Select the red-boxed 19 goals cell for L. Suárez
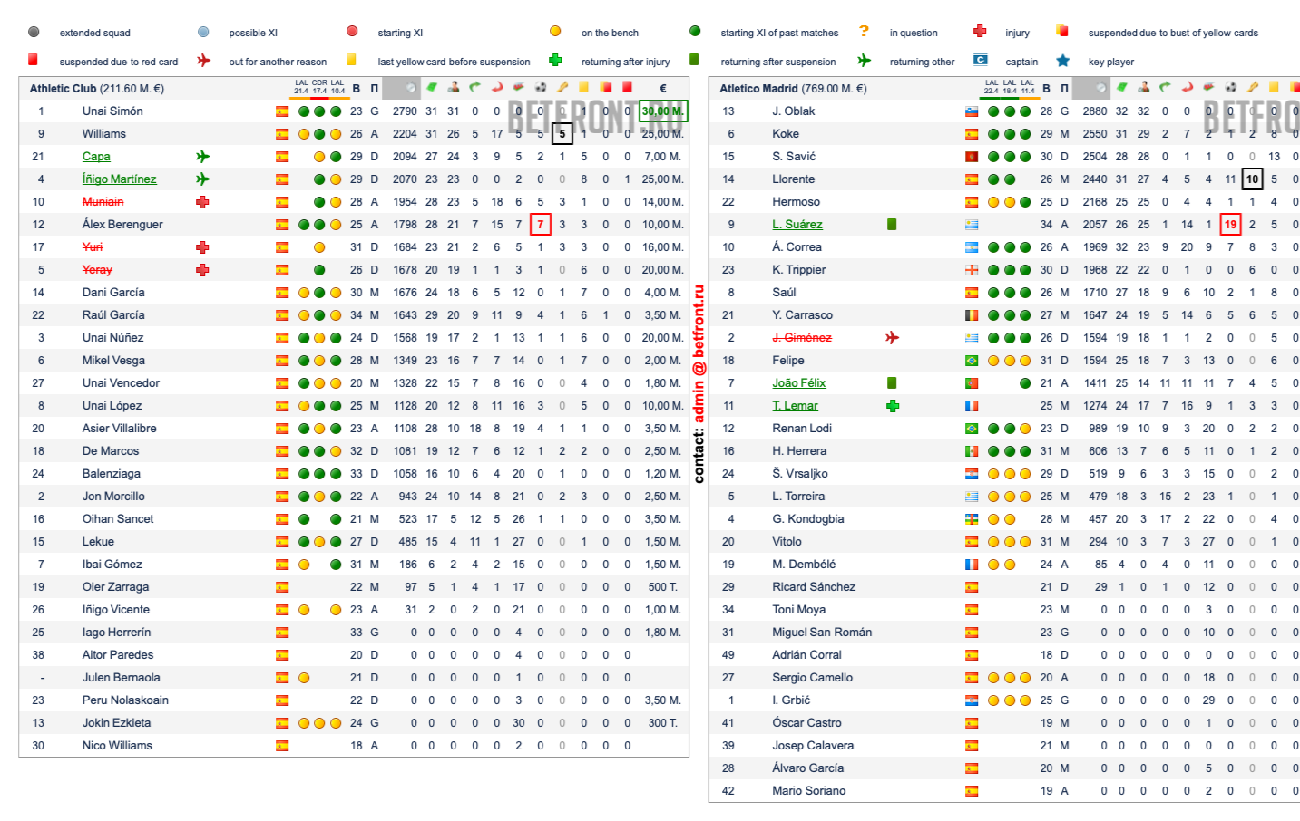This screenshot has width=1300, height=821. tap(1230, 224)
